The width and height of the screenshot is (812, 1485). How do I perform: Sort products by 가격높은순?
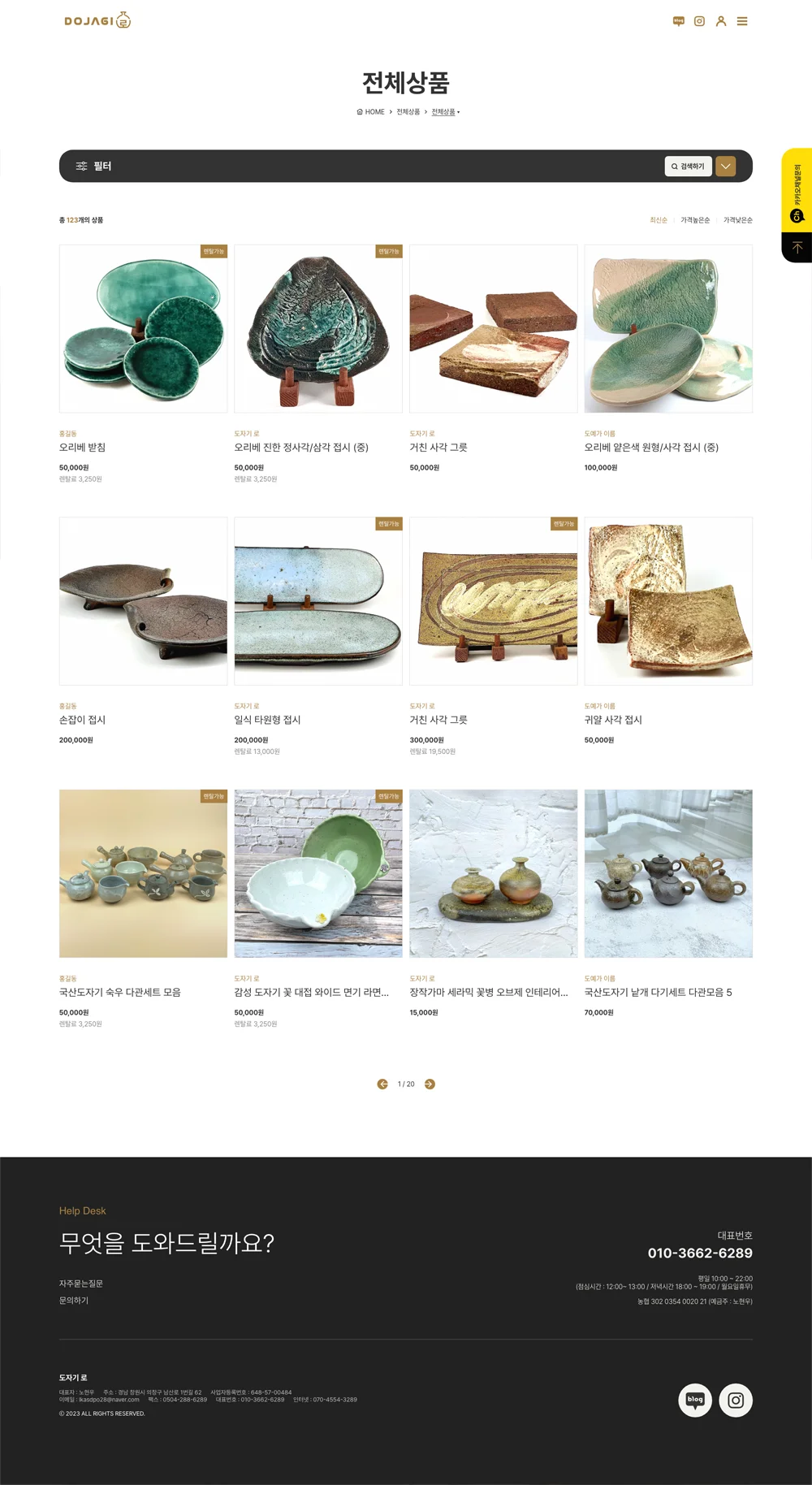695,220
